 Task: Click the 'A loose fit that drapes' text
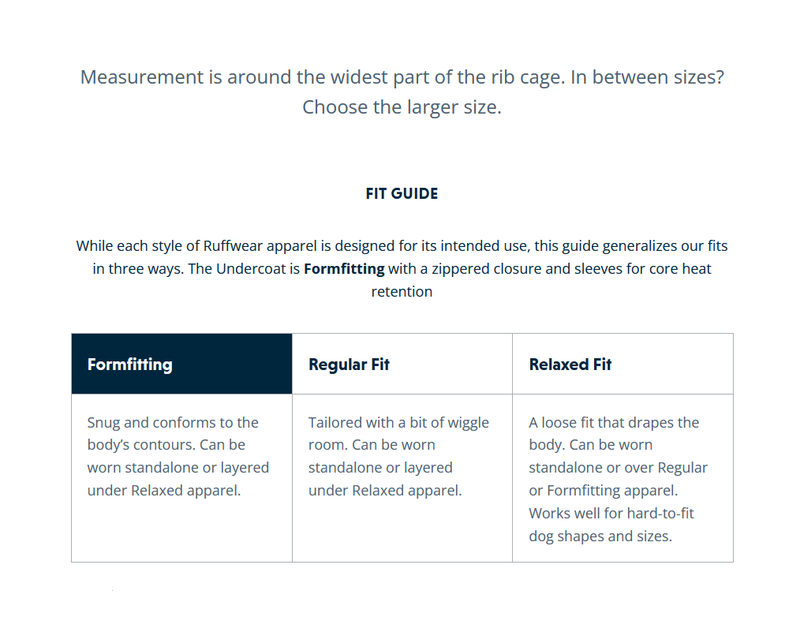coord(614,423)
